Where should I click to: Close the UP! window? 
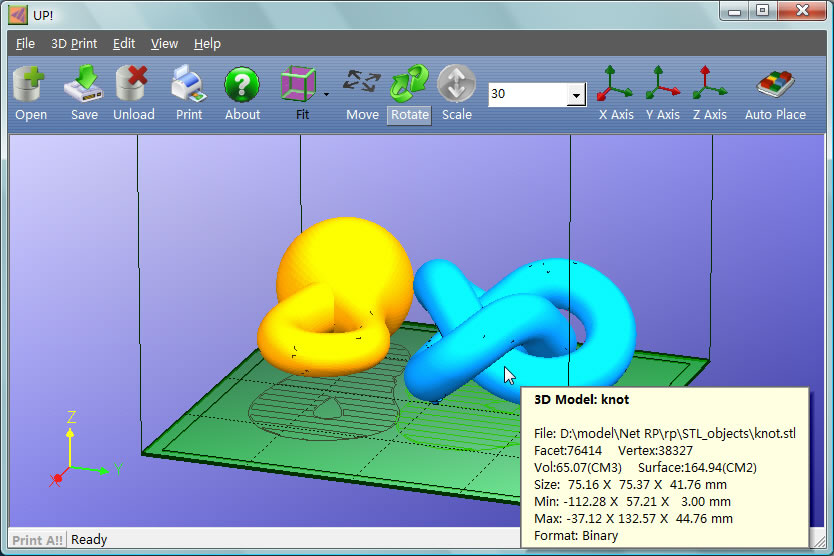pyautogui.click(x=802, y=11)
